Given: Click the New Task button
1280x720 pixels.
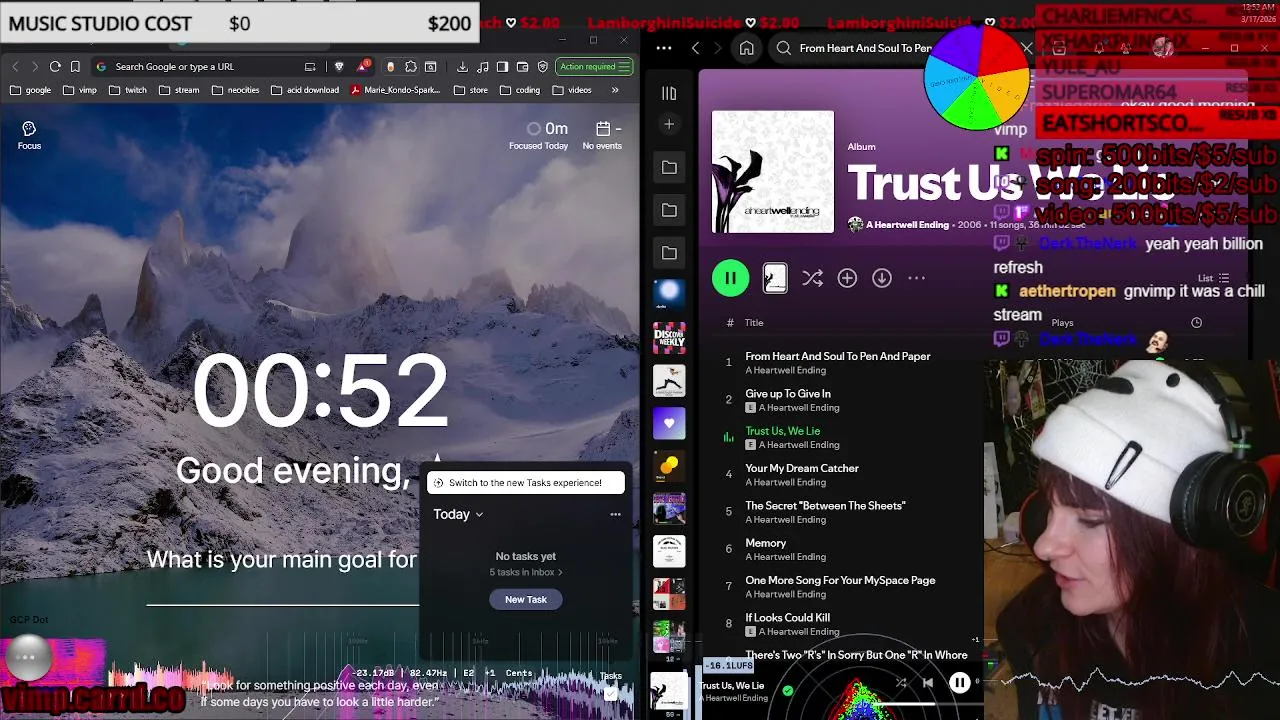Looking at the screenshot, I should [x=526, y=599].
